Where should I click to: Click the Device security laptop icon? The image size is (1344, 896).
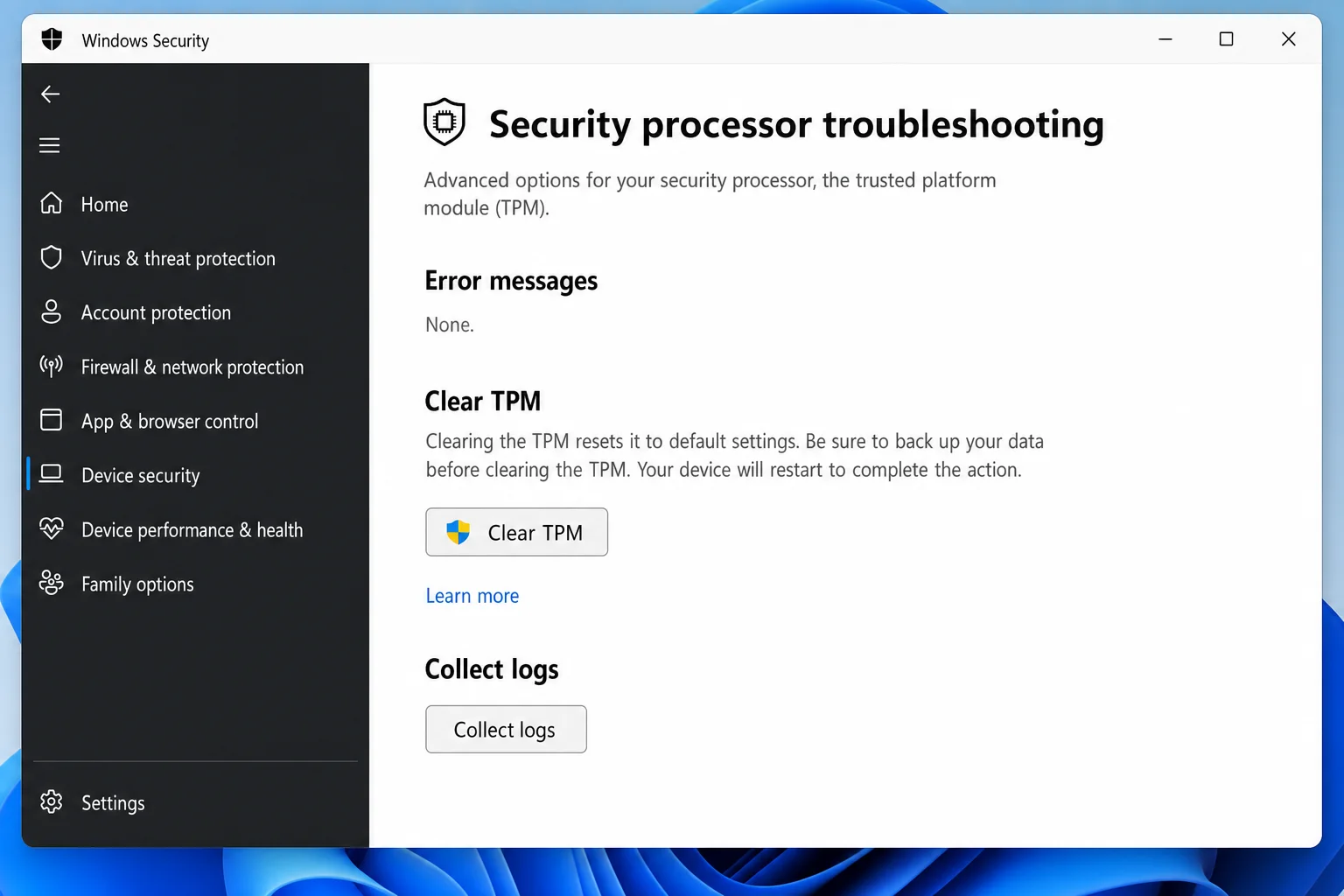tap(52, 474)
